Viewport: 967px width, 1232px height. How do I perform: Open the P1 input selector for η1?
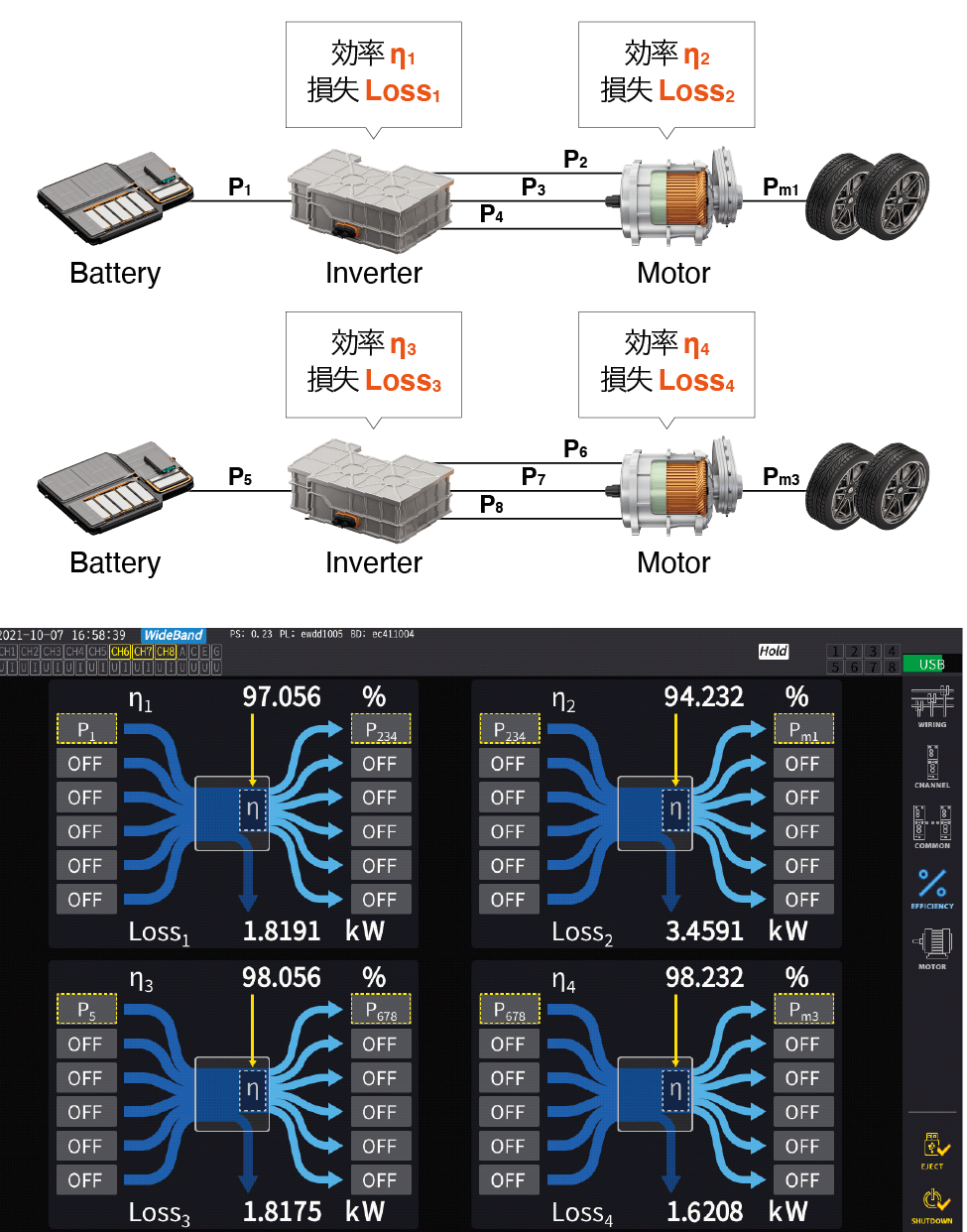(87, 730)
